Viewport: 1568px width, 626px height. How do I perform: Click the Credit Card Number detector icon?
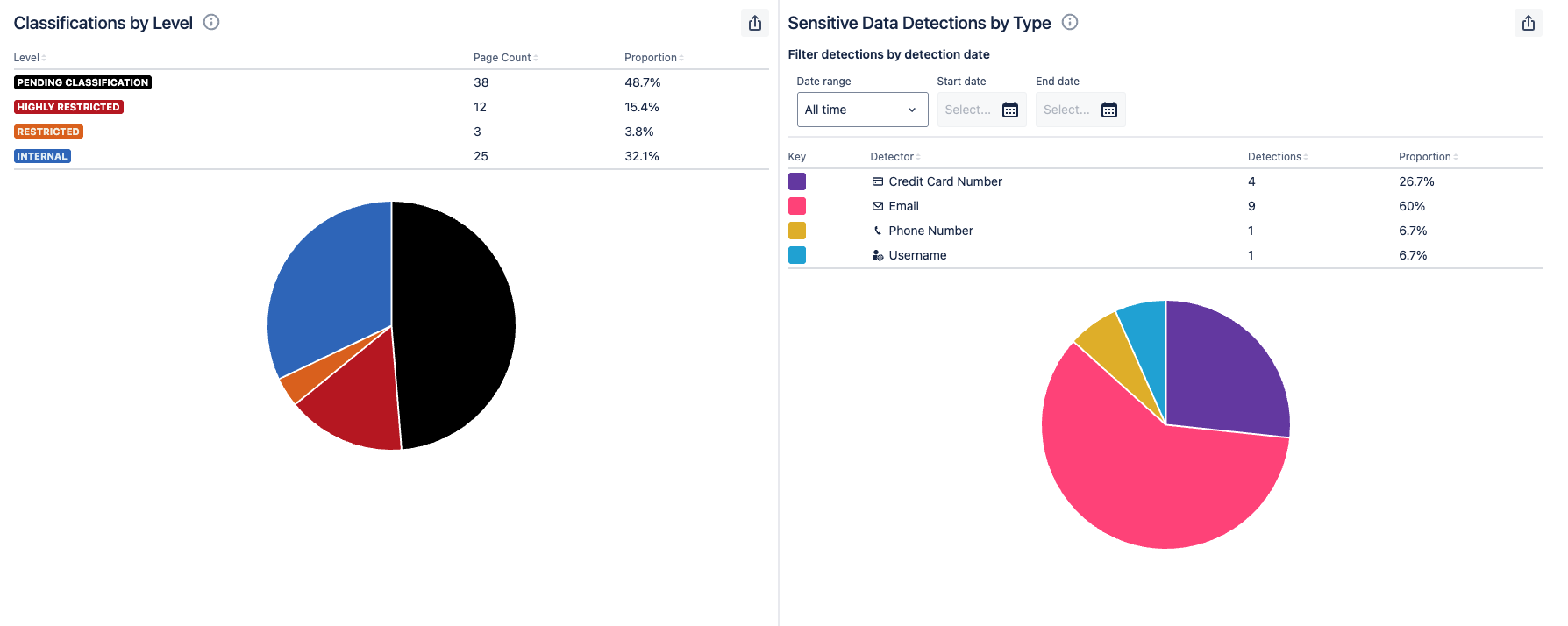[877, 181]
